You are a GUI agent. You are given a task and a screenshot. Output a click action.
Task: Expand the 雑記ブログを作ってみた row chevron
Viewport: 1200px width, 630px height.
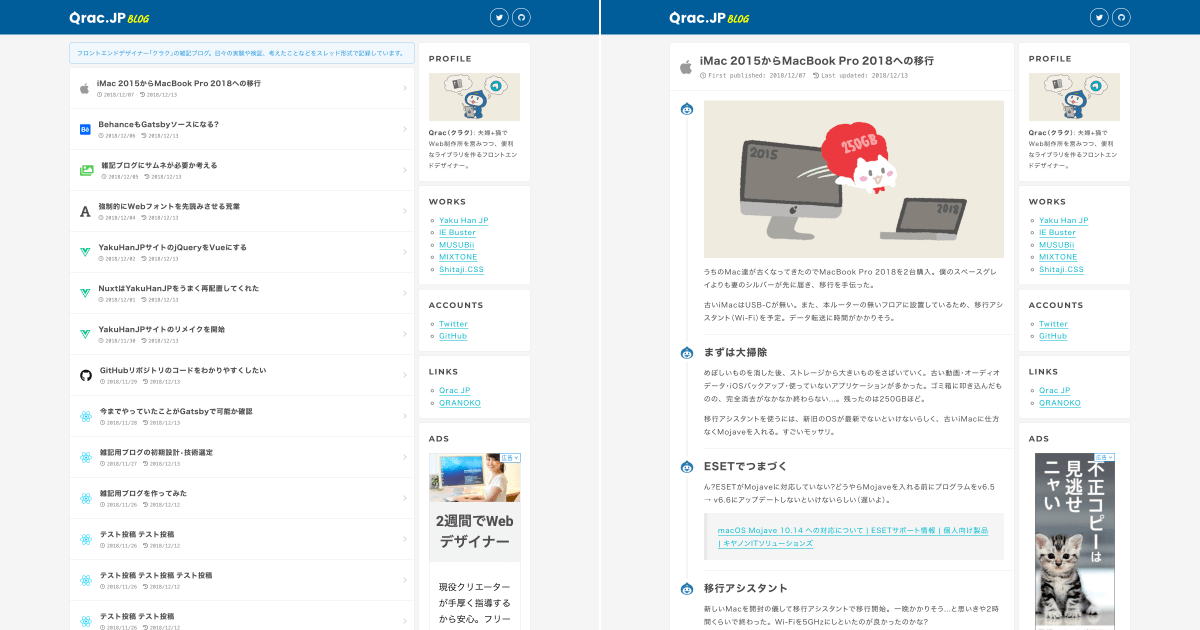point(405,497)
